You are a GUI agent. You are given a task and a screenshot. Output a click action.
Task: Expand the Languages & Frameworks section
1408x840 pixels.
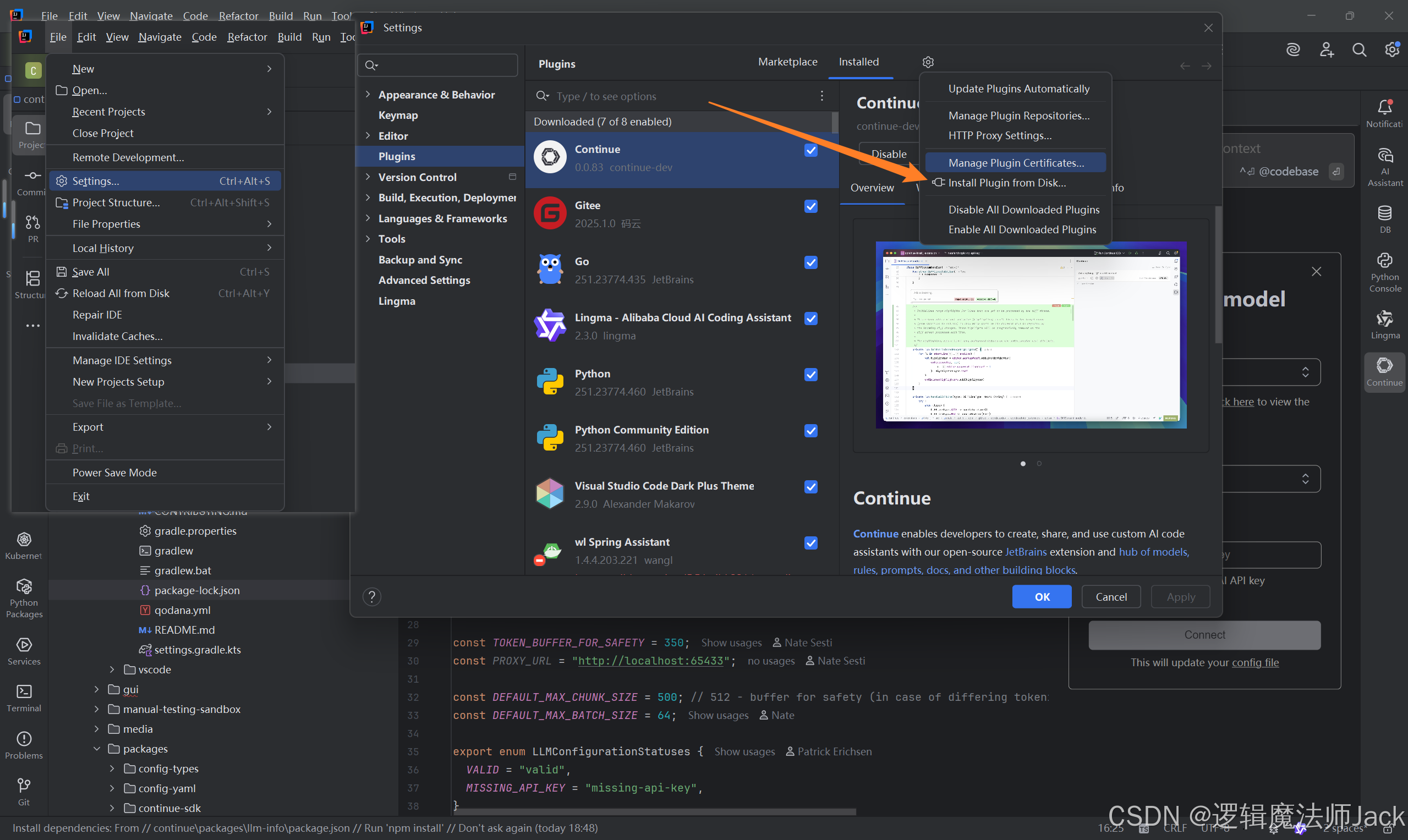click(x=368, y=218)
